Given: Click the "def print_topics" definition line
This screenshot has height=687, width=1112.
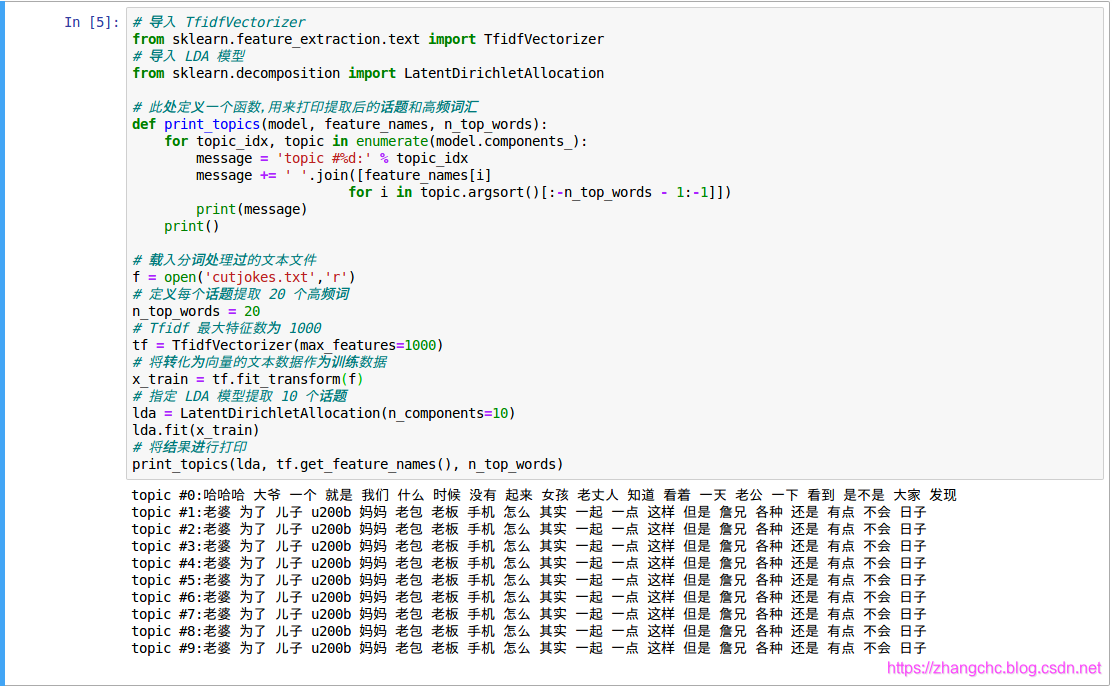Looking at the screenshot, I should pos(340,124).
